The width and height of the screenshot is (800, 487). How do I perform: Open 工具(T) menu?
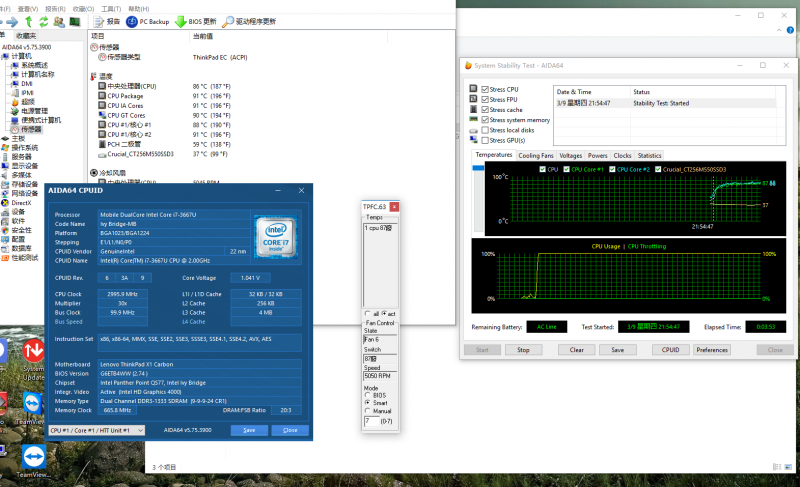coord(111,9)
